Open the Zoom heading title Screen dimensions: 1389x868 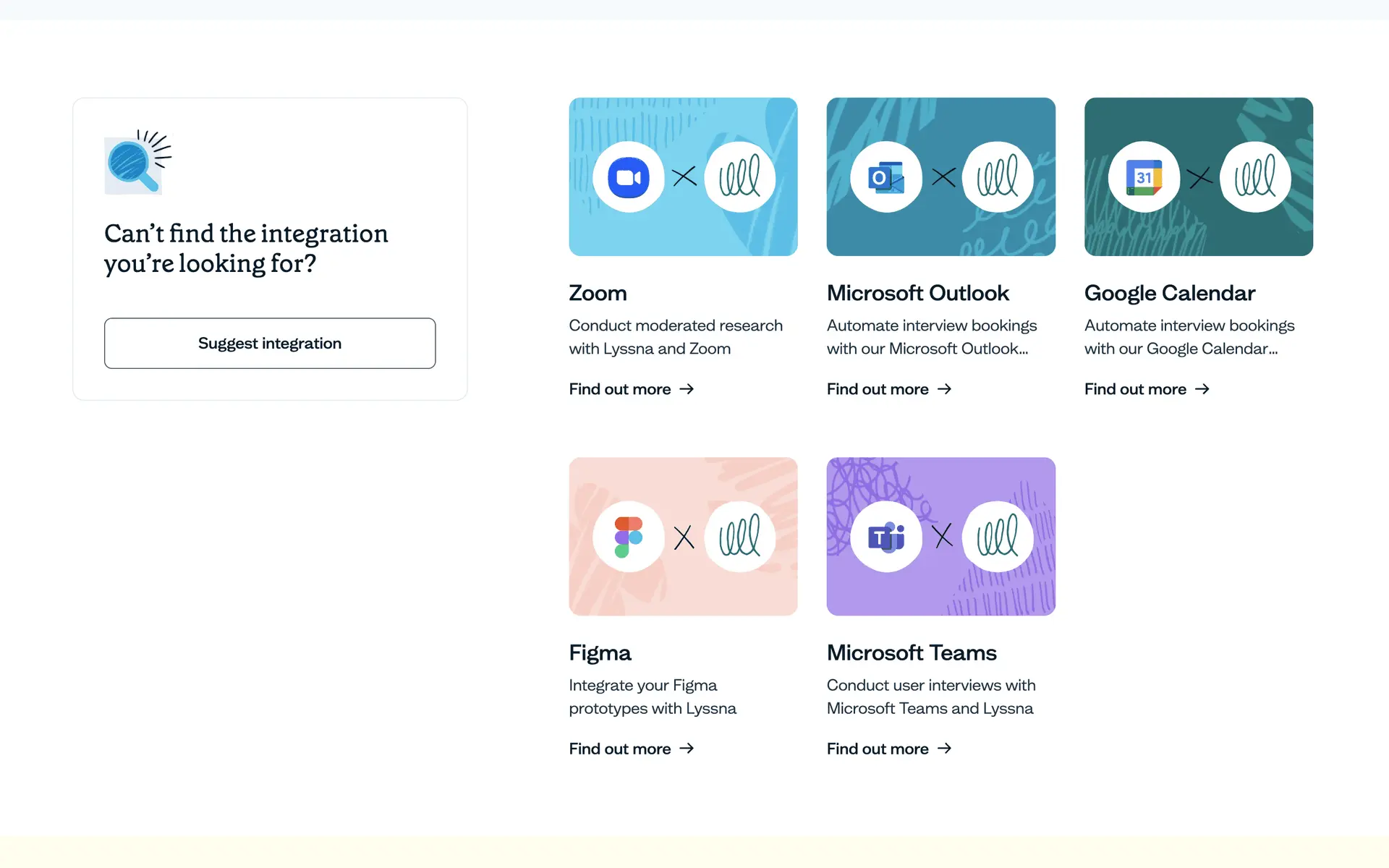(x=598, y=293)
